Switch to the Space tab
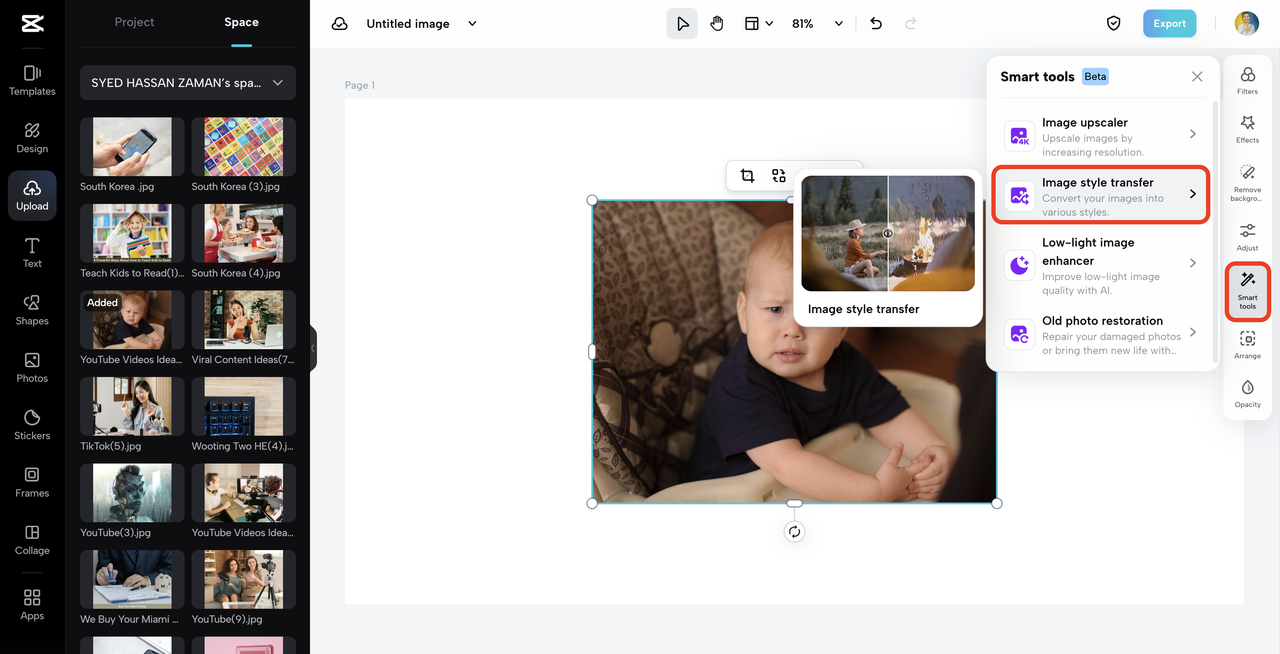1280x654 pixels. tap(241, 22)
